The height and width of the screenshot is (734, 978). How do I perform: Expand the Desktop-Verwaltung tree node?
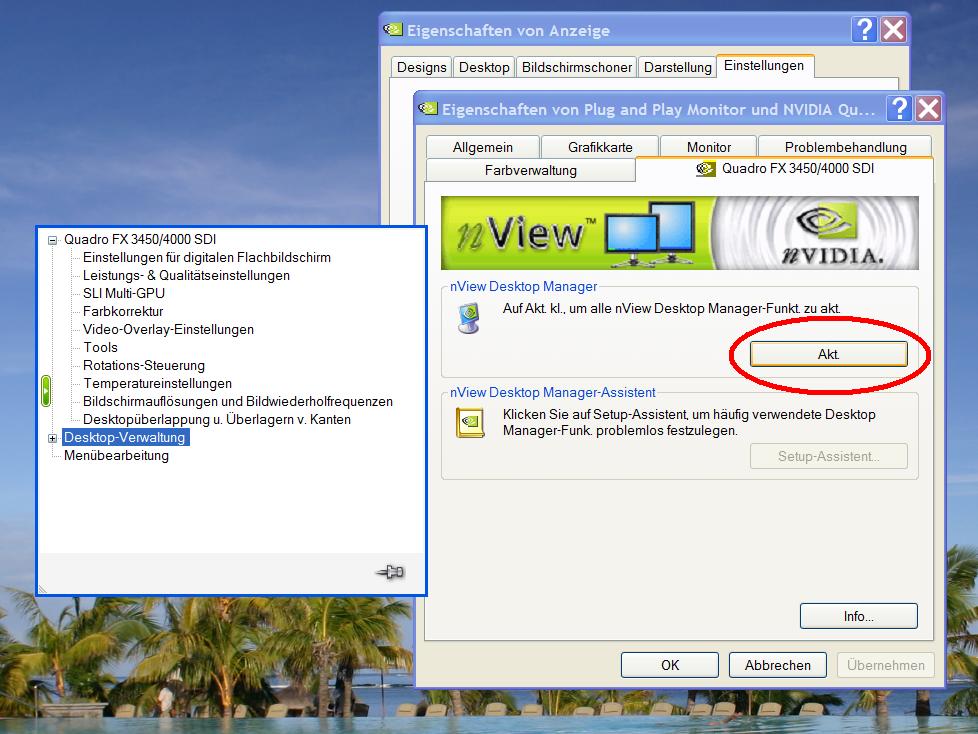[x=52, y=438]
